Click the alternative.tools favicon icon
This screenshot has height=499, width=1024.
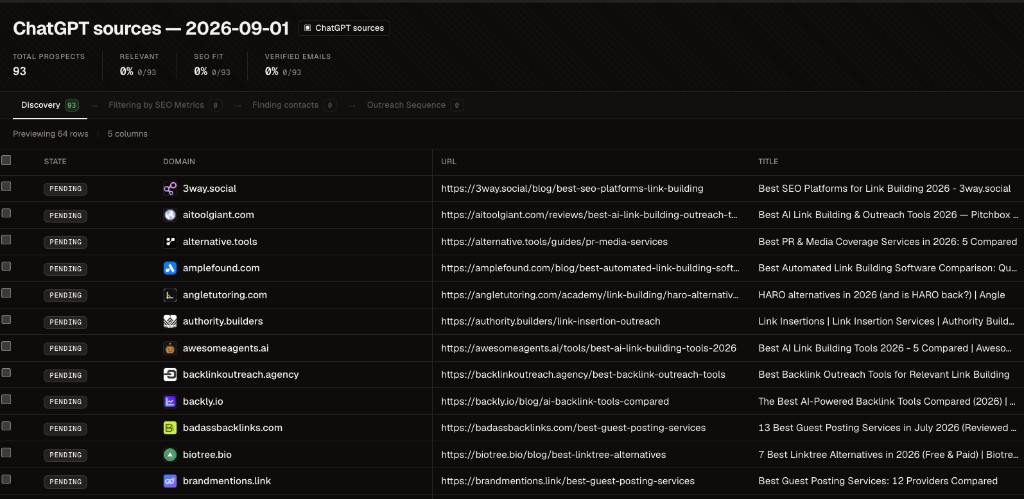pyautogui.click(x=170, y=242)
